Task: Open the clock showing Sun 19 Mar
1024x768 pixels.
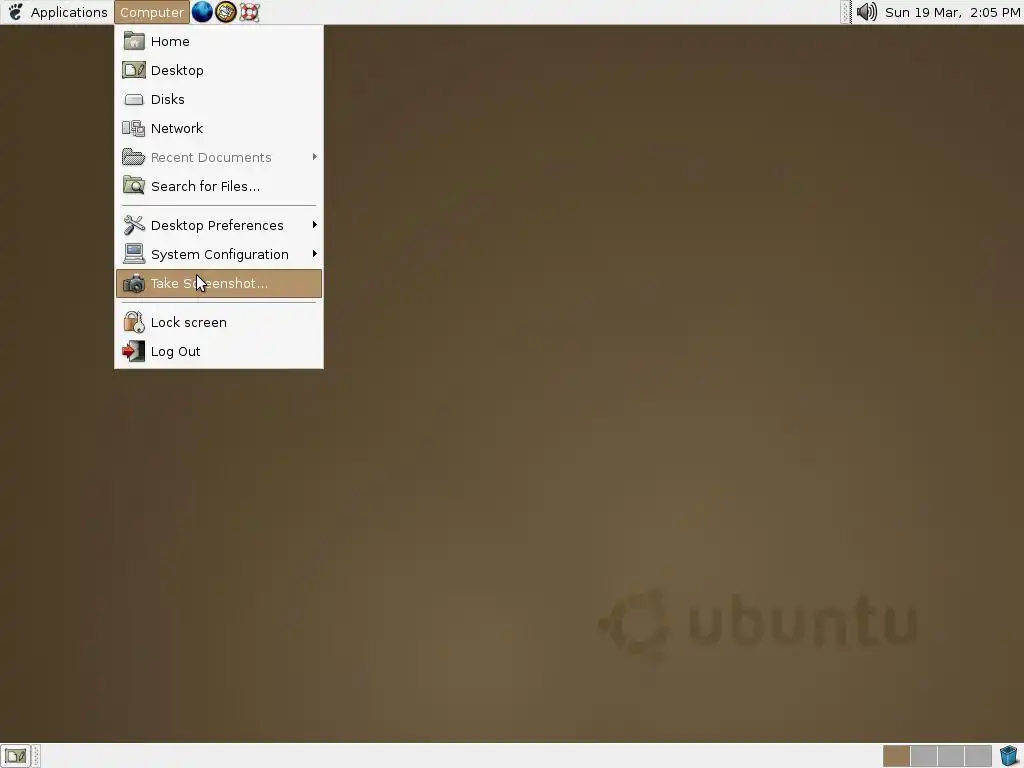Action: coord(952,12)
